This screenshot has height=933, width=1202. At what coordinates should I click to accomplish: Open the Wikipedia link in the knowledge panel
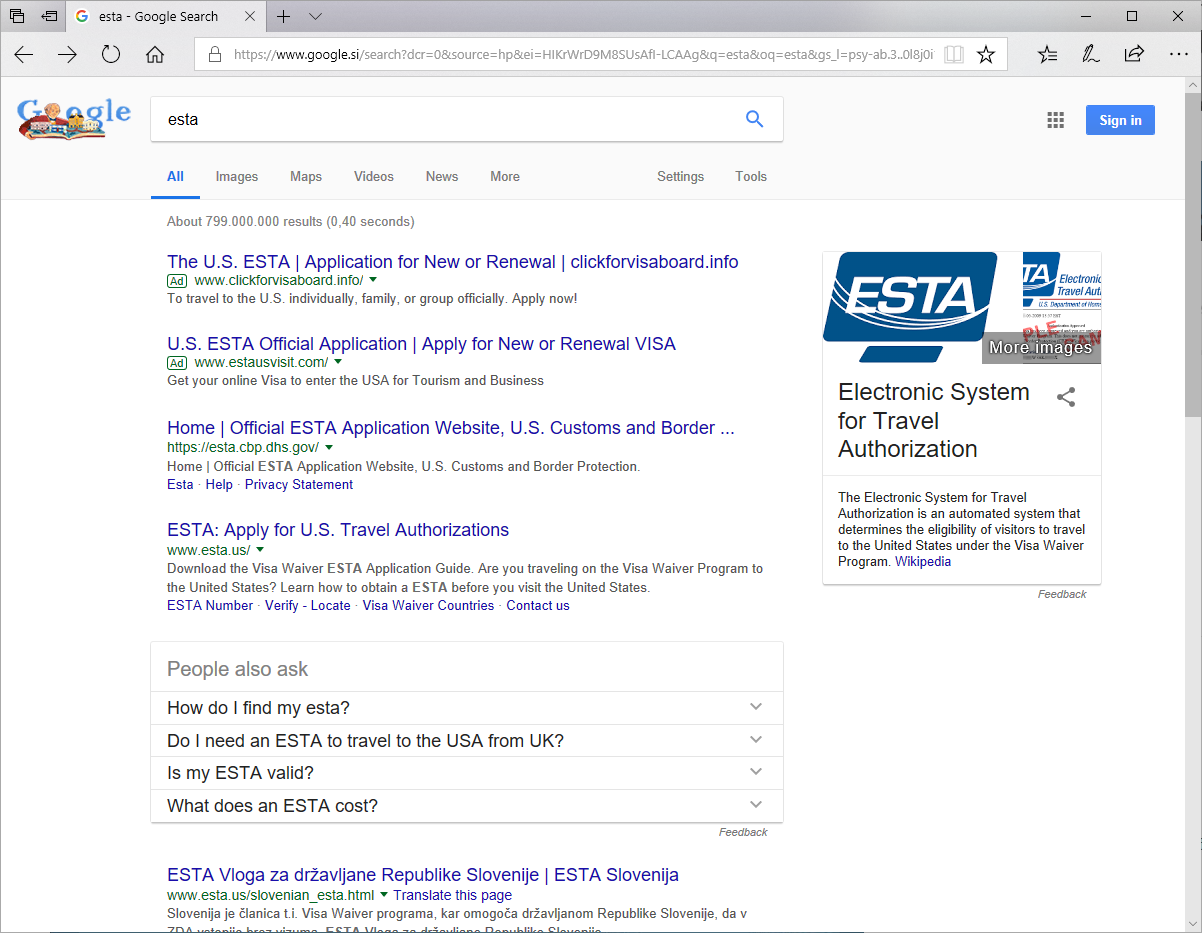[x=923, y=562]
